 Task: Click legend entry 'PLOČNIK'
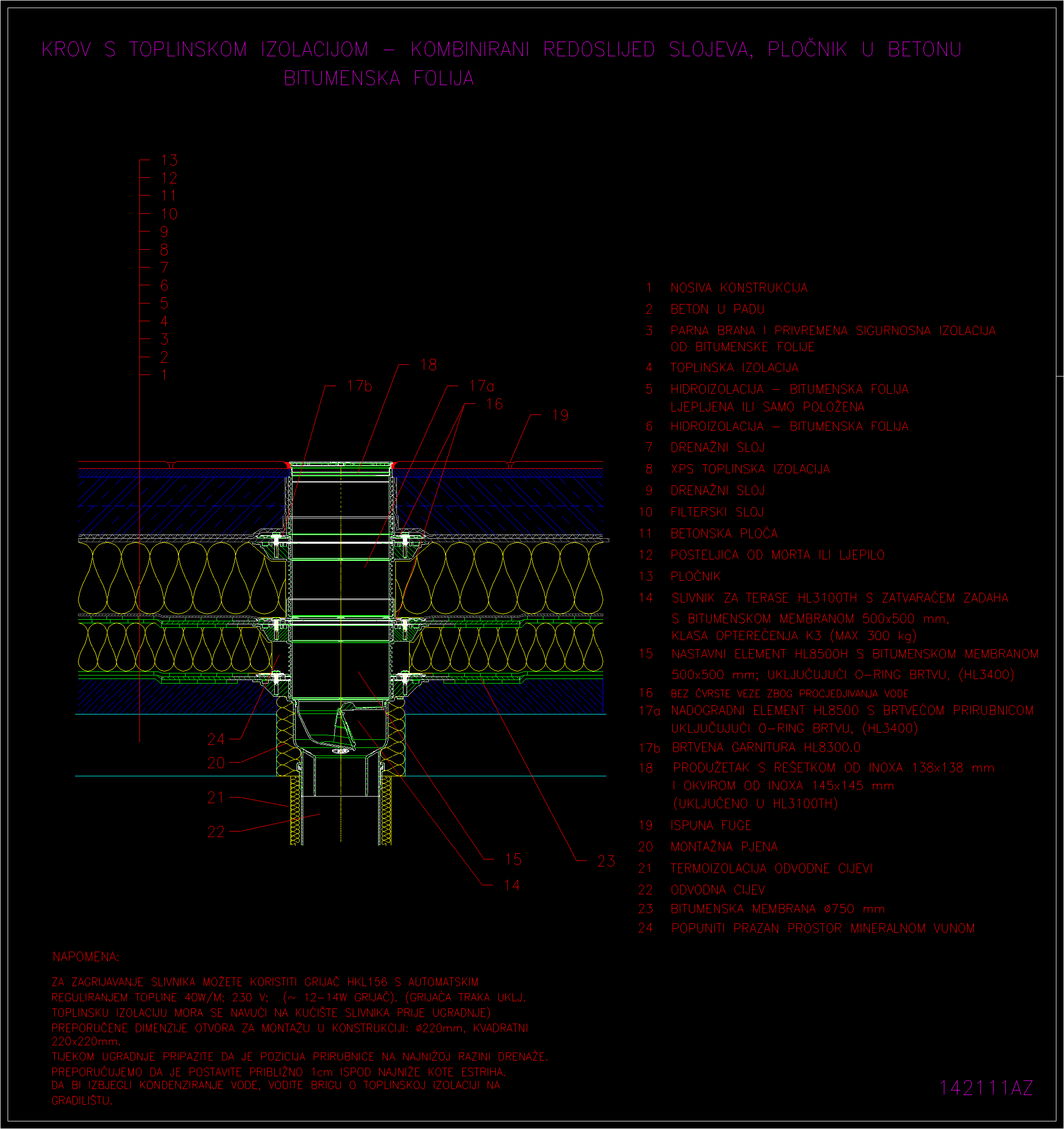695,577
